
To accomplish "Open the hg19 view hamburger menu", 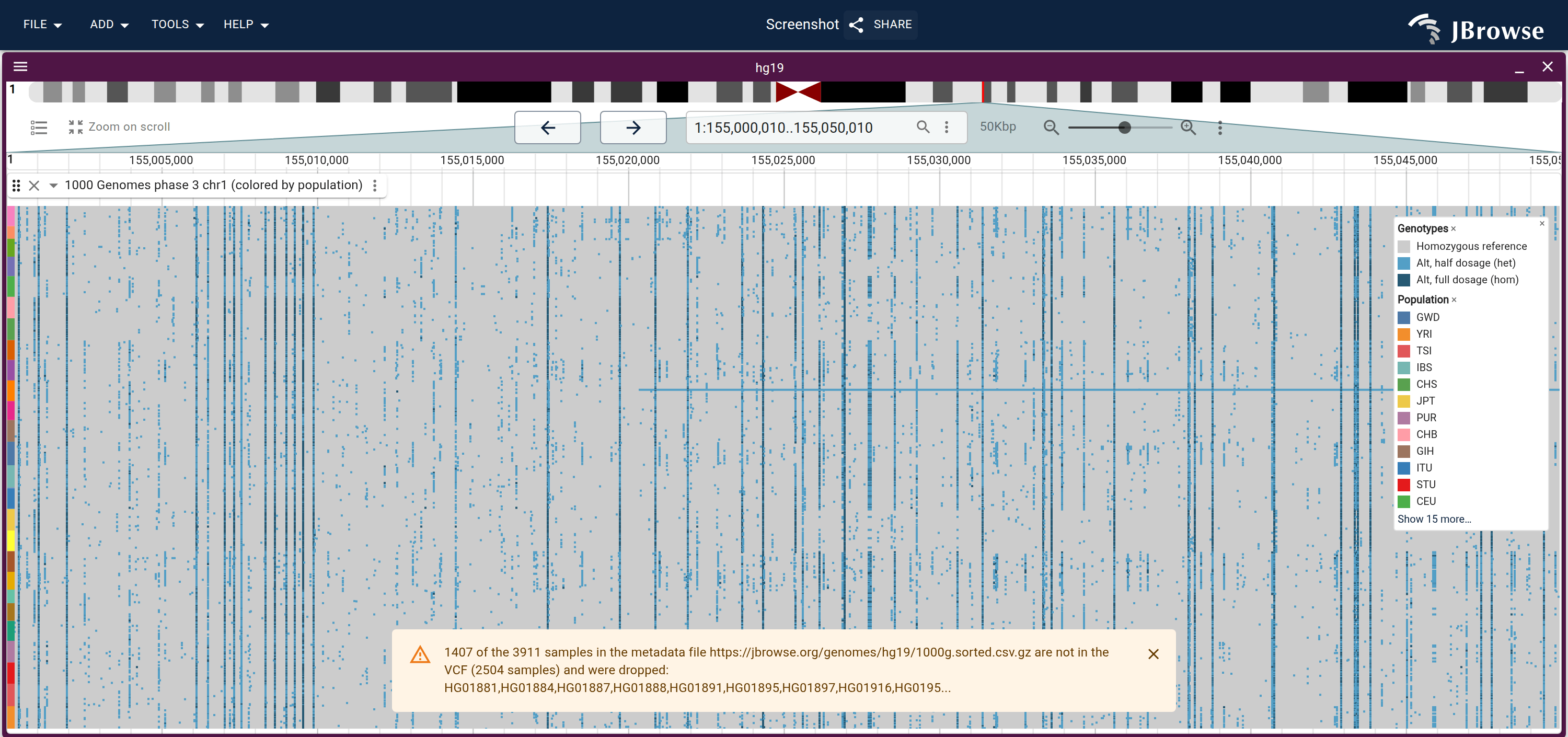I will (x=21, y=67).
